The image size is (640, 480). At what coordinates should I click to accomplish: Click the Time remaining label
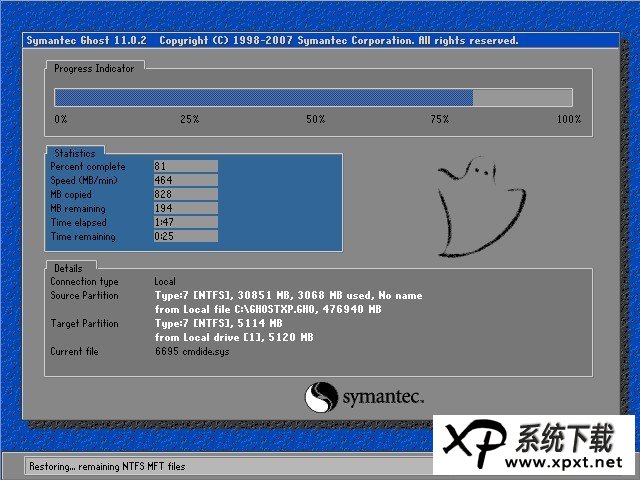(x=83, y=236)
